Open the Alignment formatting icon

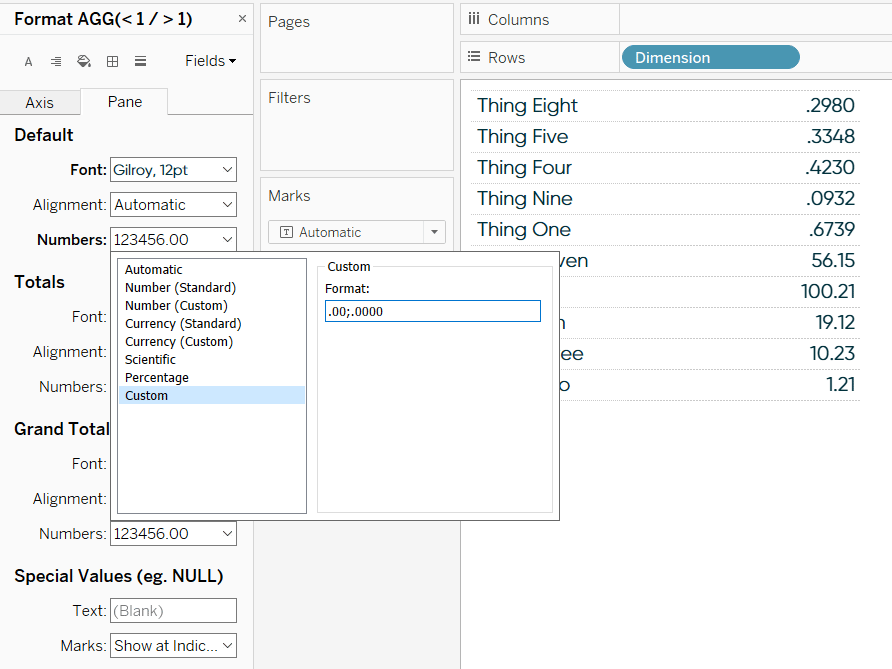[55, 60]
